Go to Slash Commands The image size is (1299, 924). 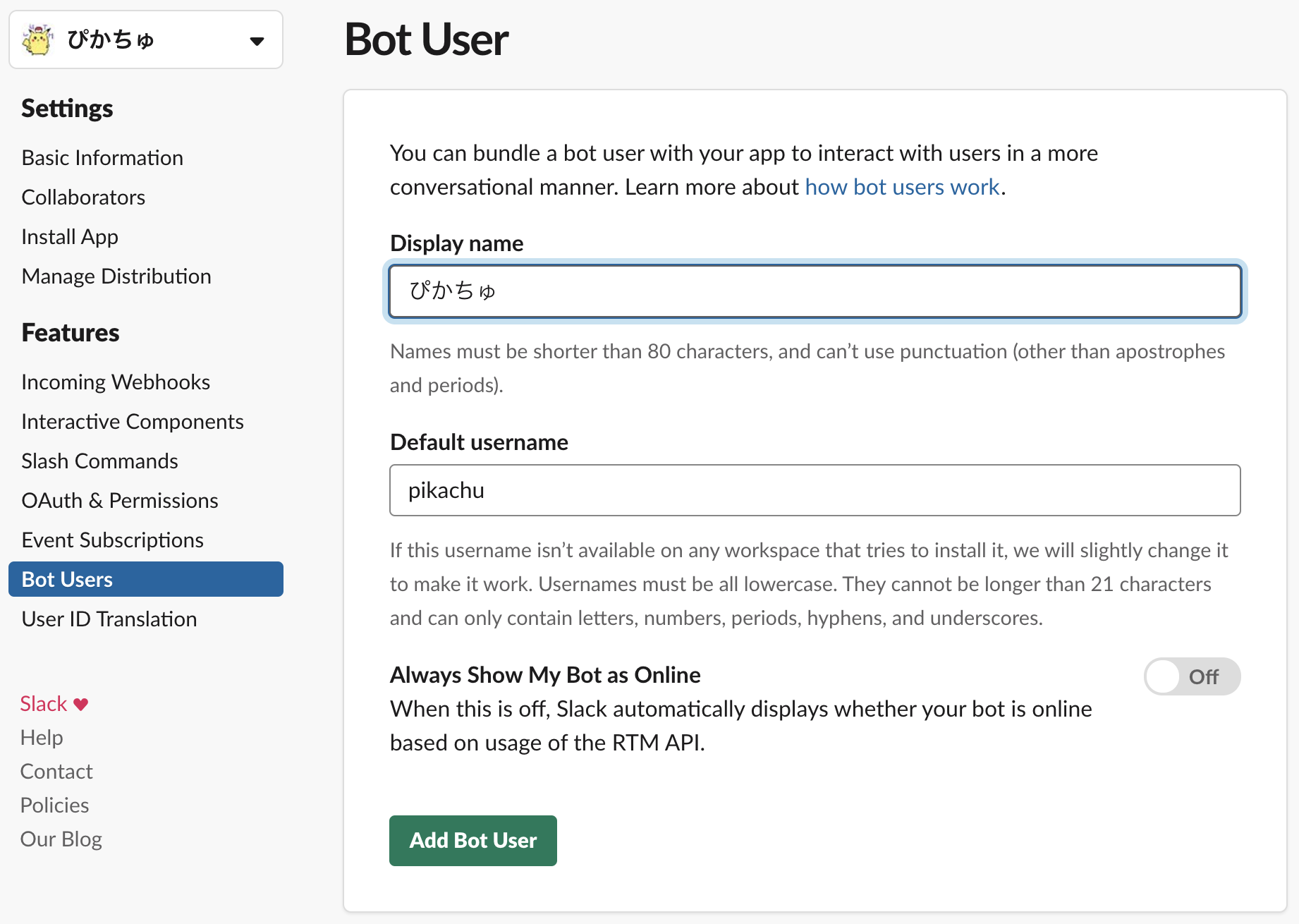(99, 461)
